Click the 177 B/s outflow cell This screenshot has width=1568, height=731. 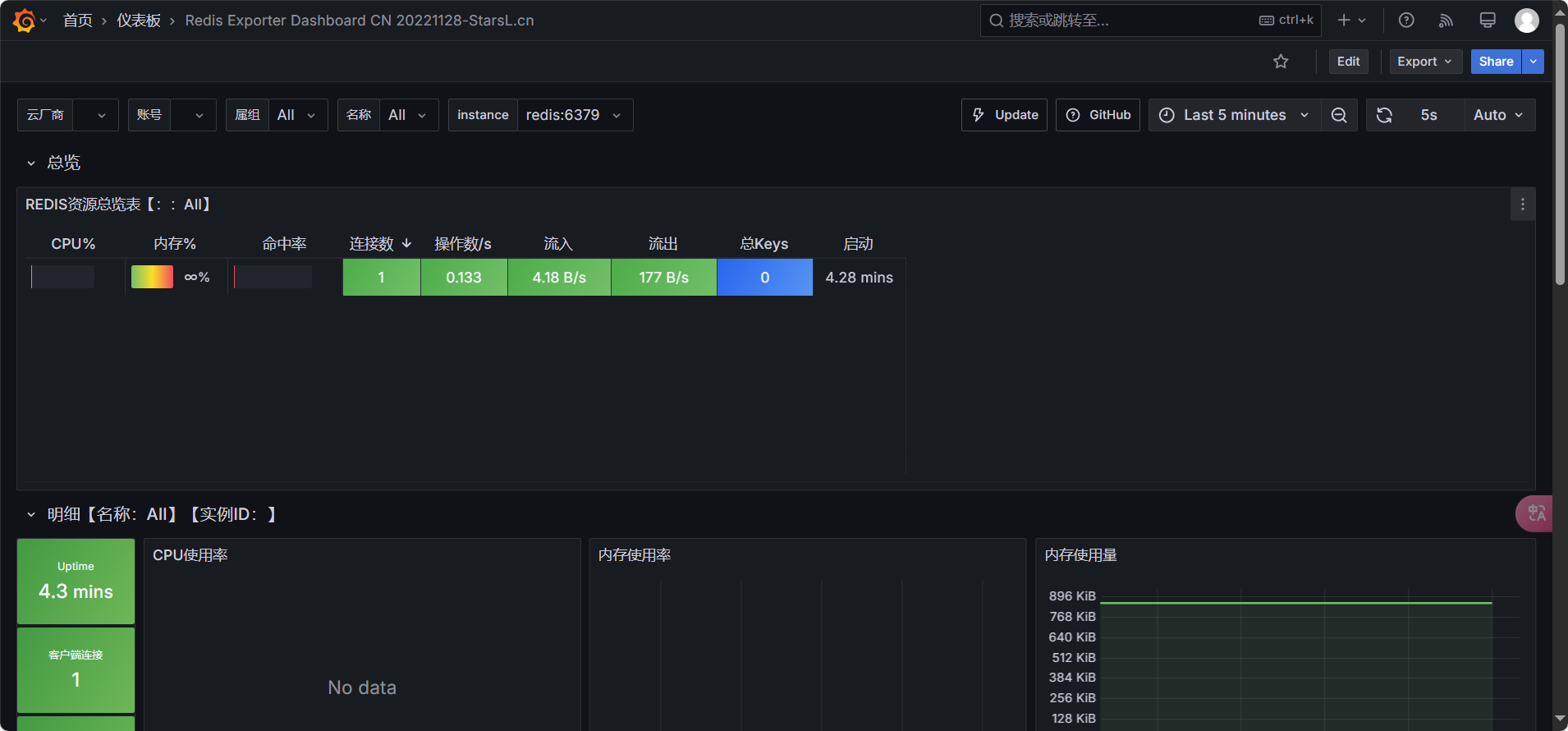click(x=664, y=278)
